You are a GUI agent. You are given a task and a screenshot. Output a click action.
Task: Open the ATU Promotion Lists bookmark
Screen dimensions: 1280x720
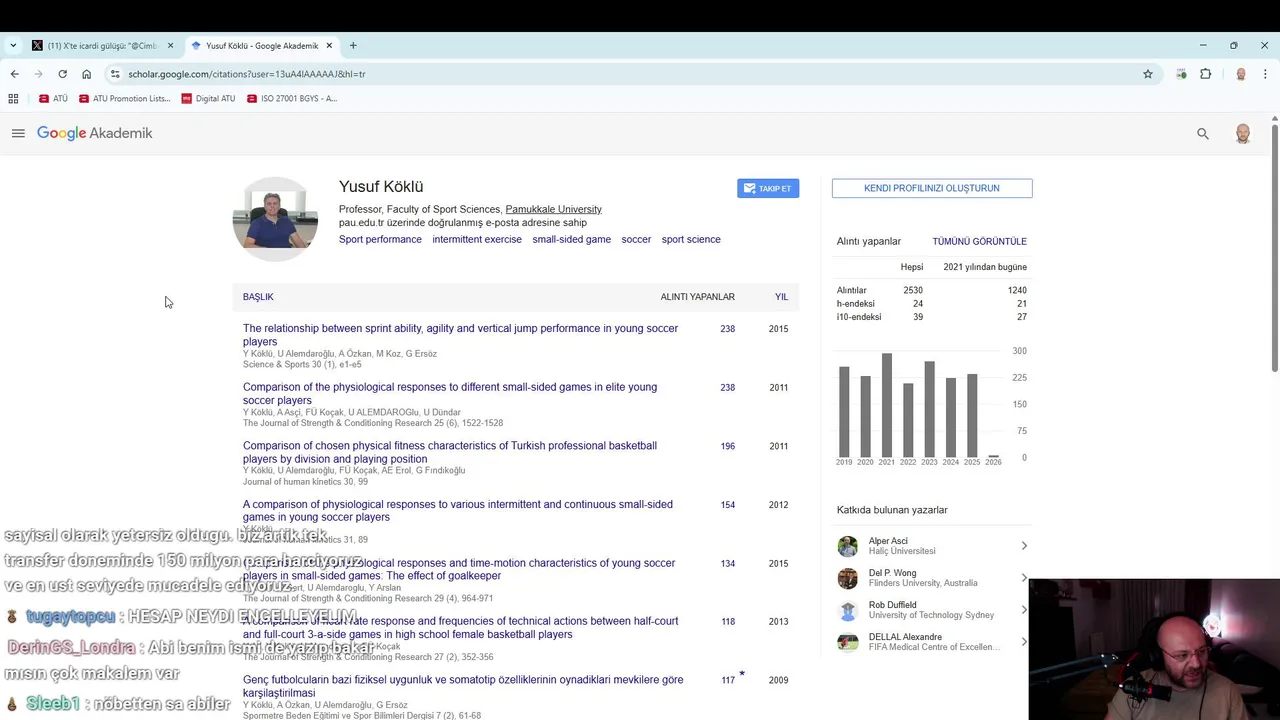coord(124,99)
